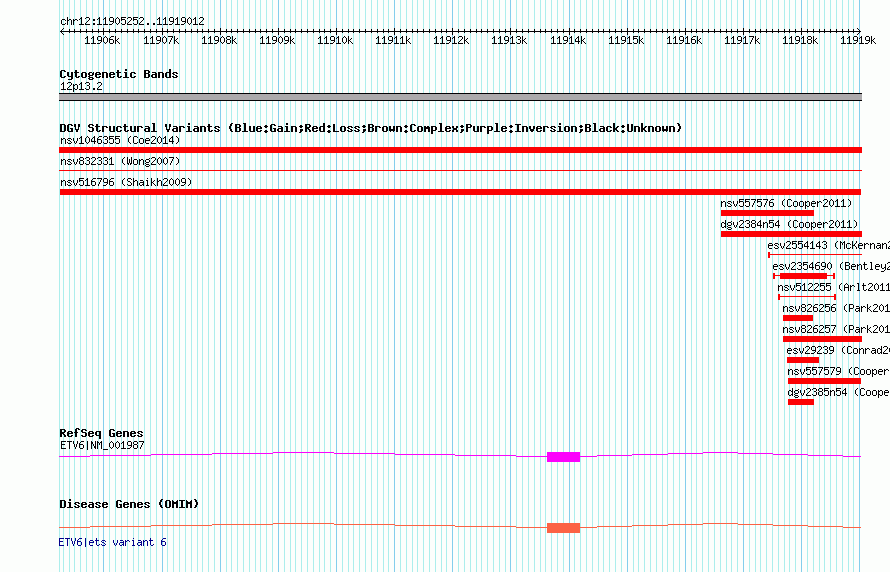Click the short red bar under esv29239
Image resolution: width=890 pixels, height=572 pixels.
pyautogui.click(x=803, y=360)
